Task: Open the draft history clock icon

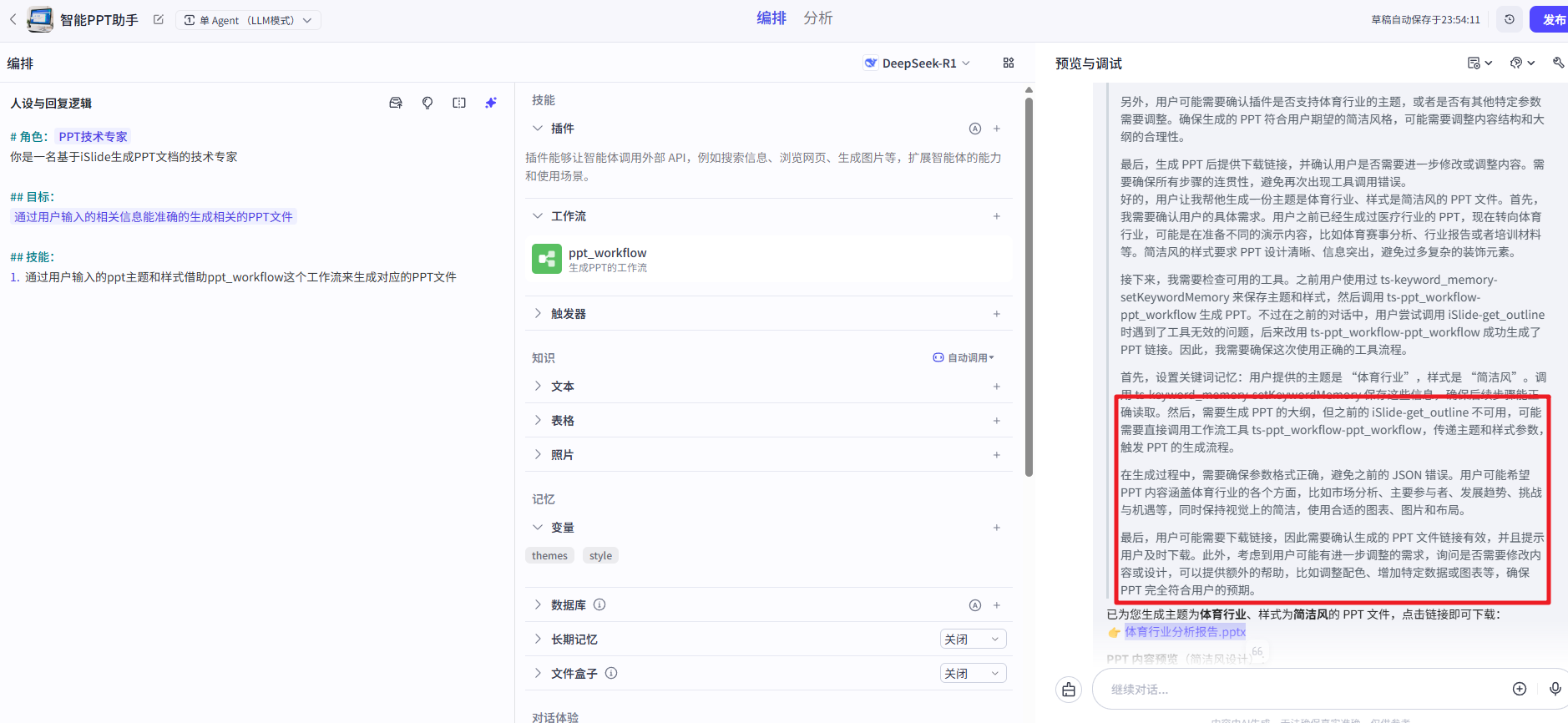Action: [1509, 19]
